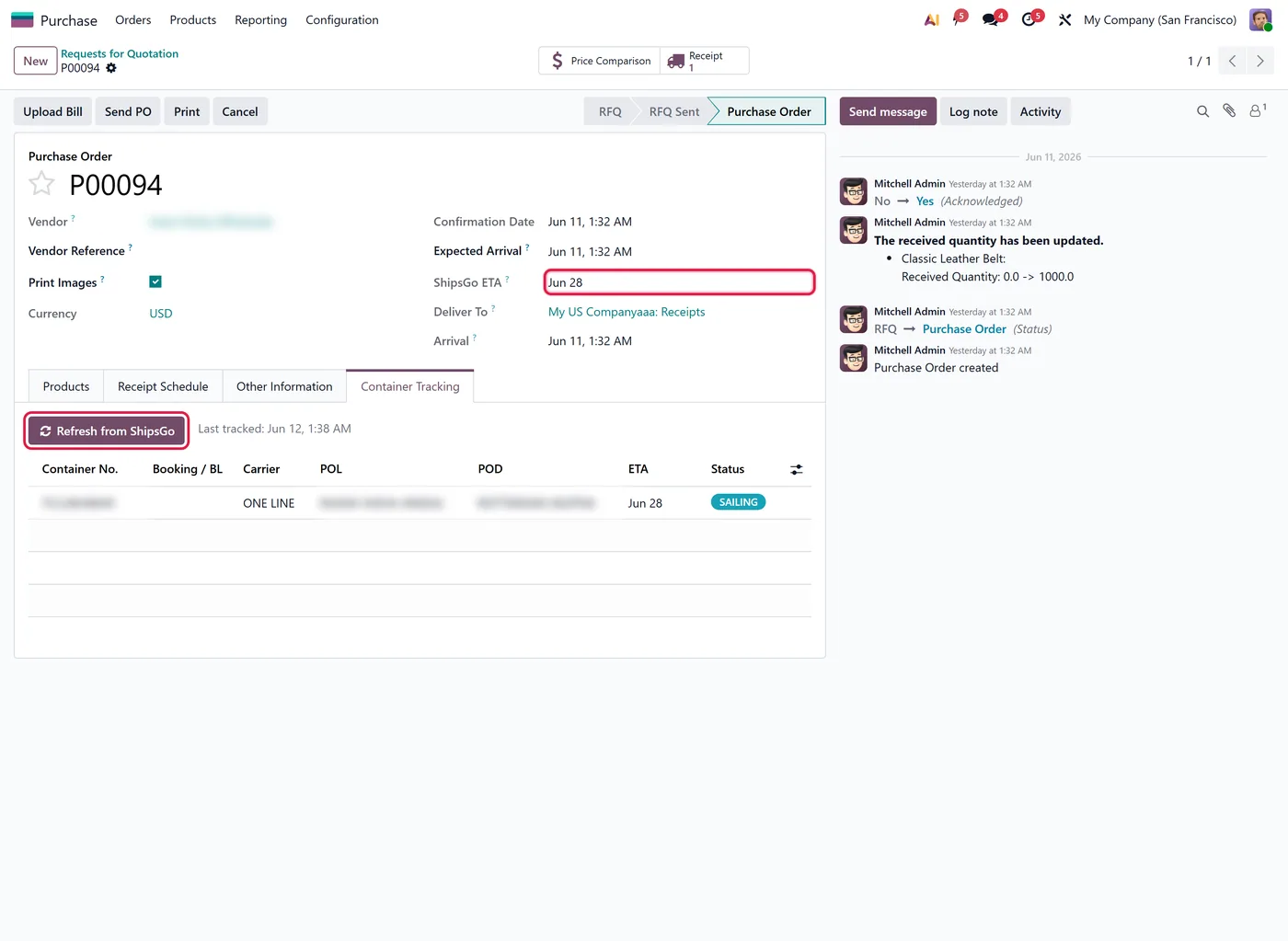
Task: Open the Orders menu
Action: (x=133, y=19)
